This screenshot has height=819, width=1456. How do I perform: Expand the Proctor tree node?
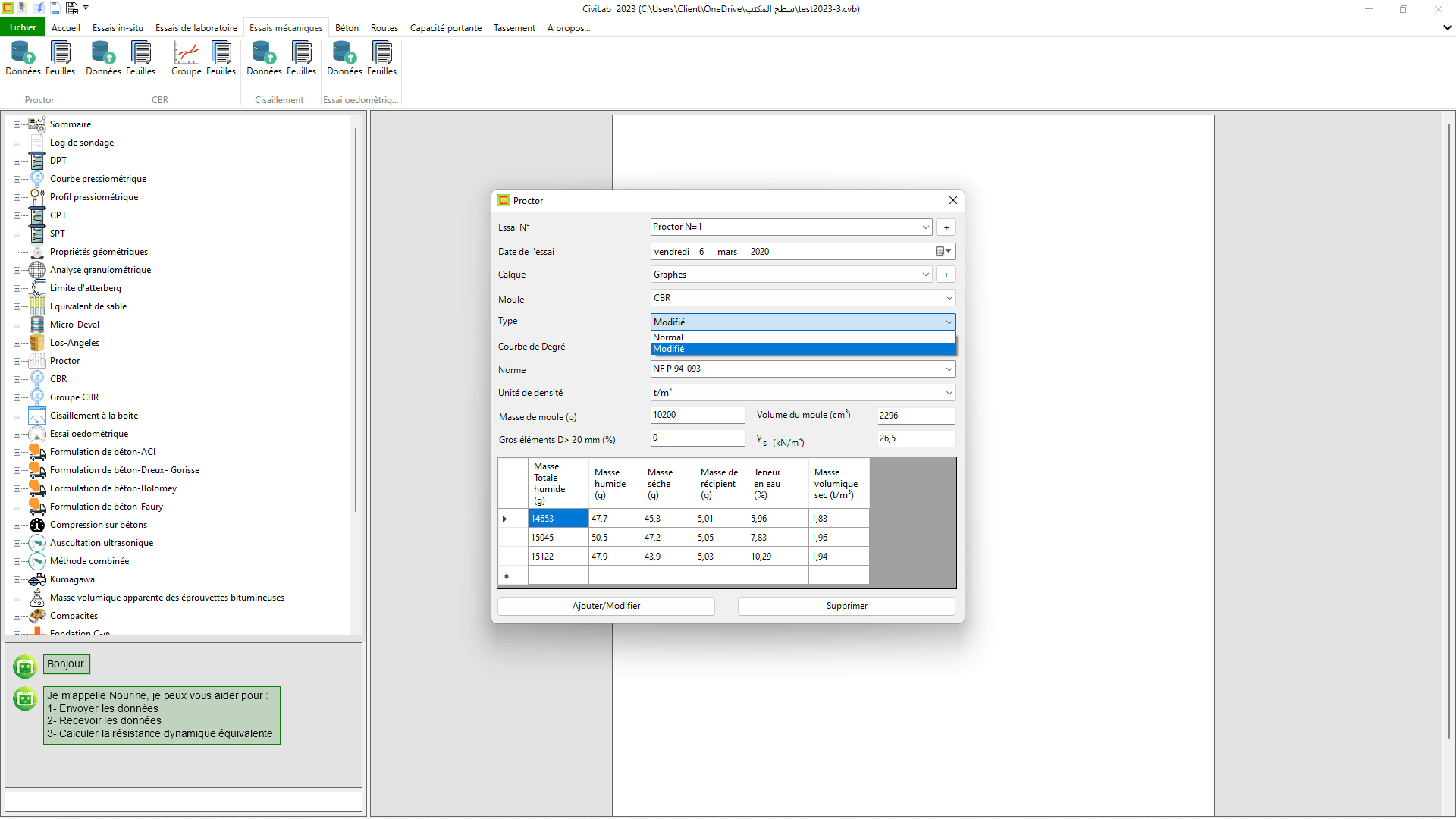(x=17, y=361)
